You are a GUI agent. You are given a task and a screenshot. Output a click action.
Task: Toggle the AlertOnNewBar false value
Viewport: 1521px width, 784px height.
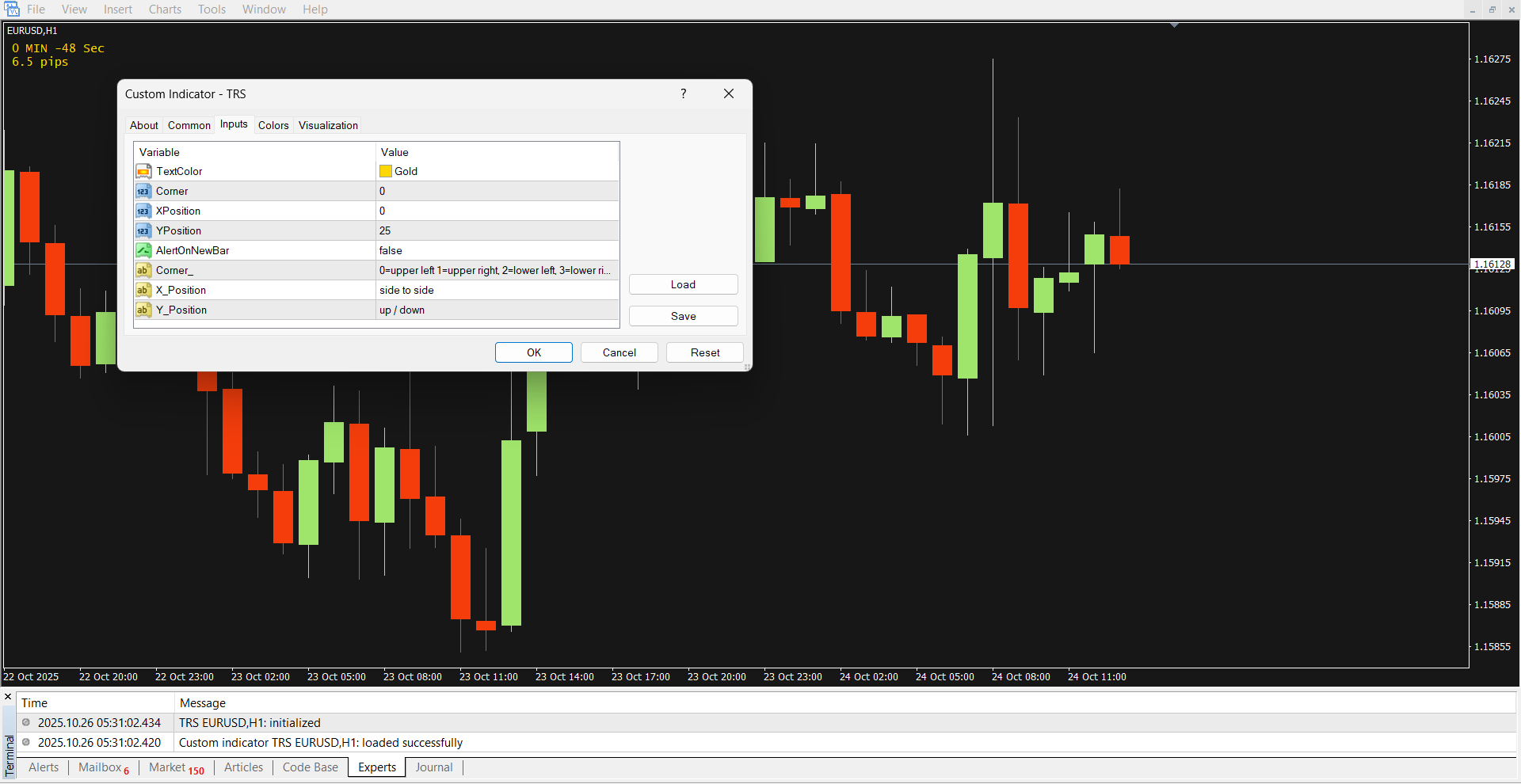[497, 250]
